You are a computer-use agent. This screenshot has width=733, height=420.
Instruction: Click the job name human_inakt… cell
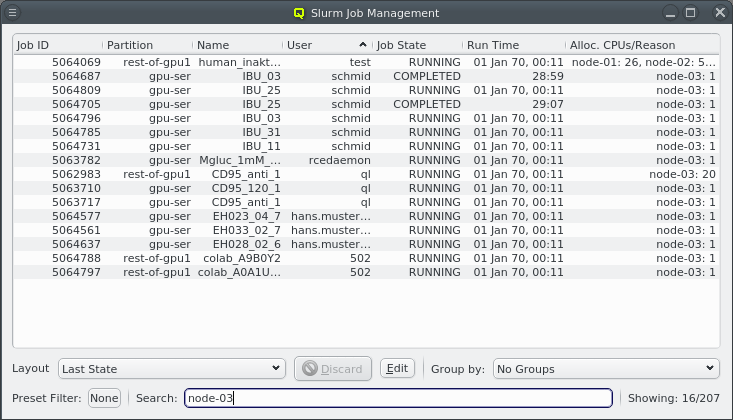click(239, 62)
